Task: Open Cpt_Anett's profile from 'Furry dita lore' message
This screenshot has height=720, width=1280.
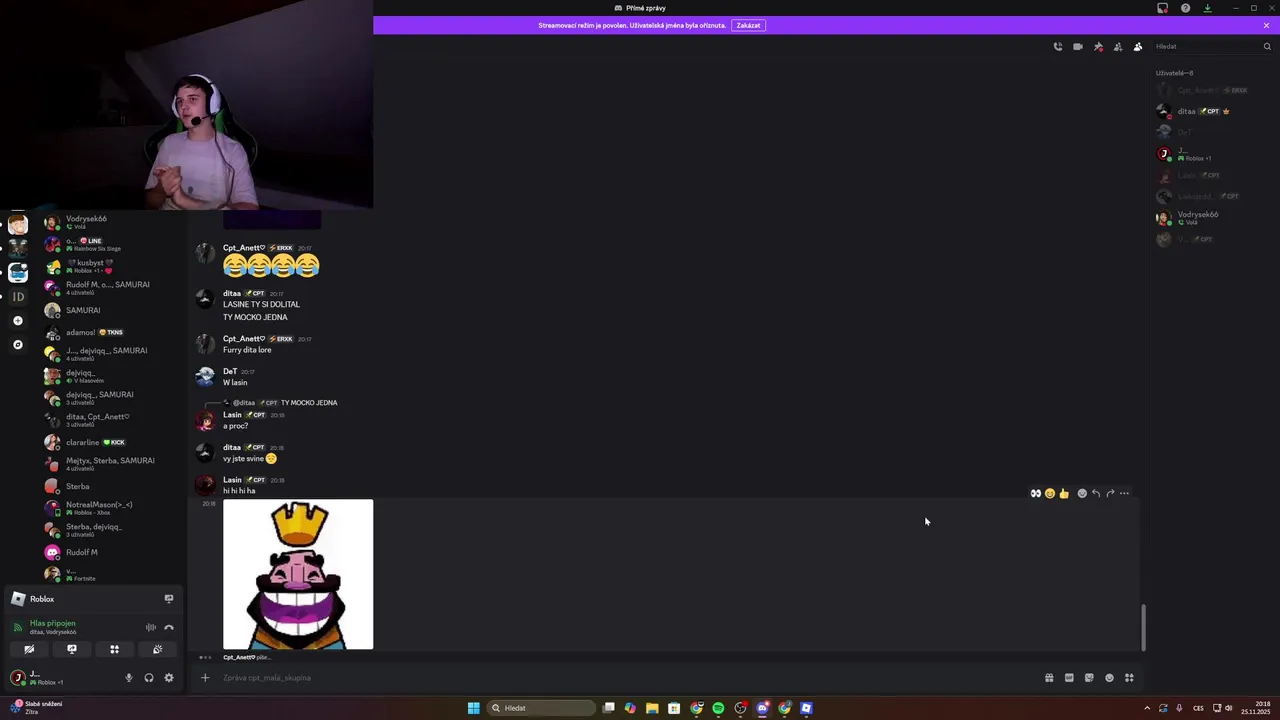Action: (244, 339)
